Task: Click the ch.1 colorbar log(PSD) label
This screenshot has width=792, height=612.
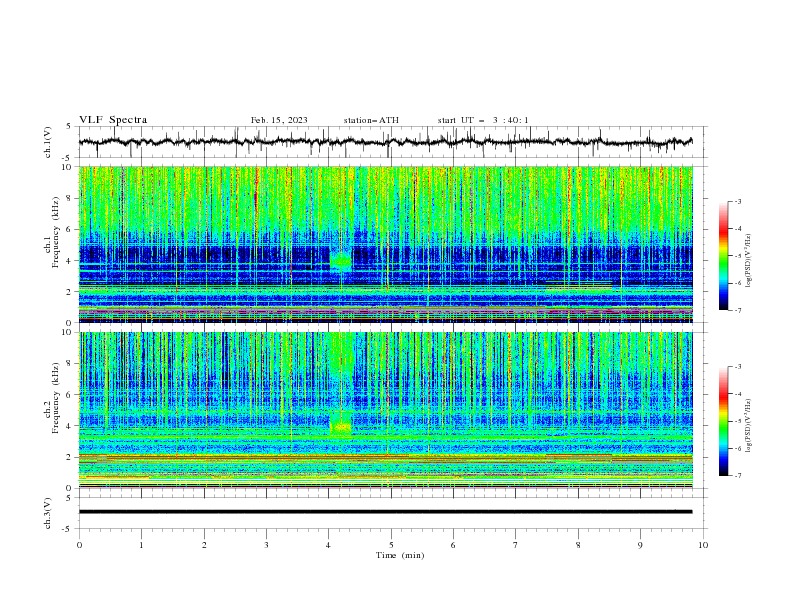Action: [748, 261]
